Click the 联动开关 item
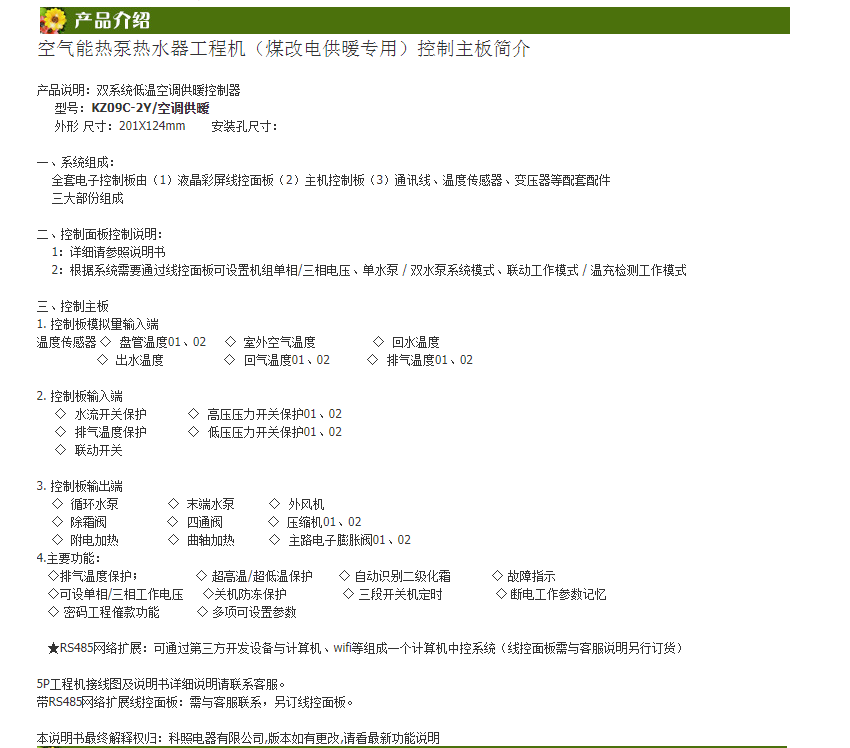 click(99, 450)
